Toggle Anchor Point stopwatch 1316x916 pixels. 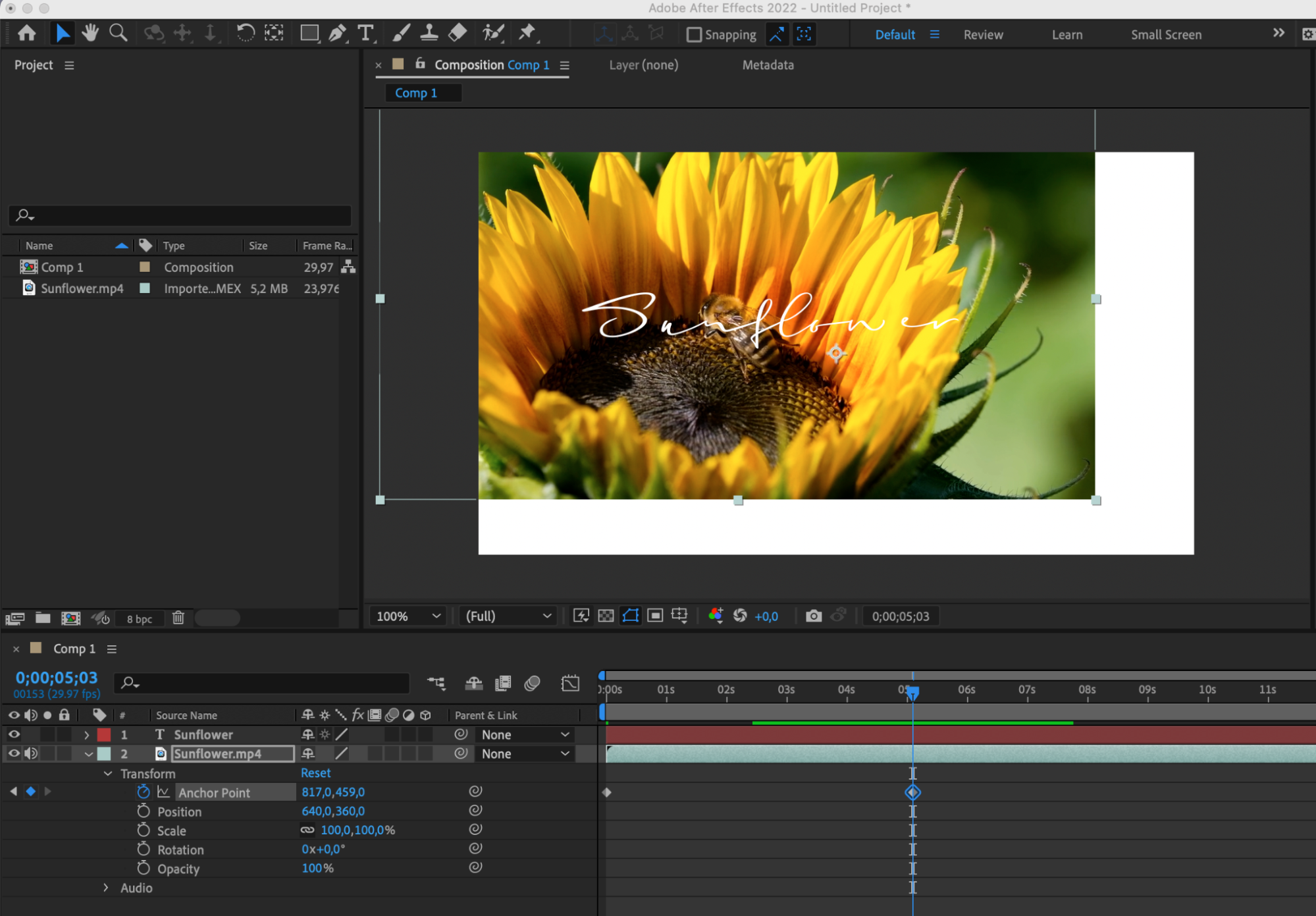point(144,792)
